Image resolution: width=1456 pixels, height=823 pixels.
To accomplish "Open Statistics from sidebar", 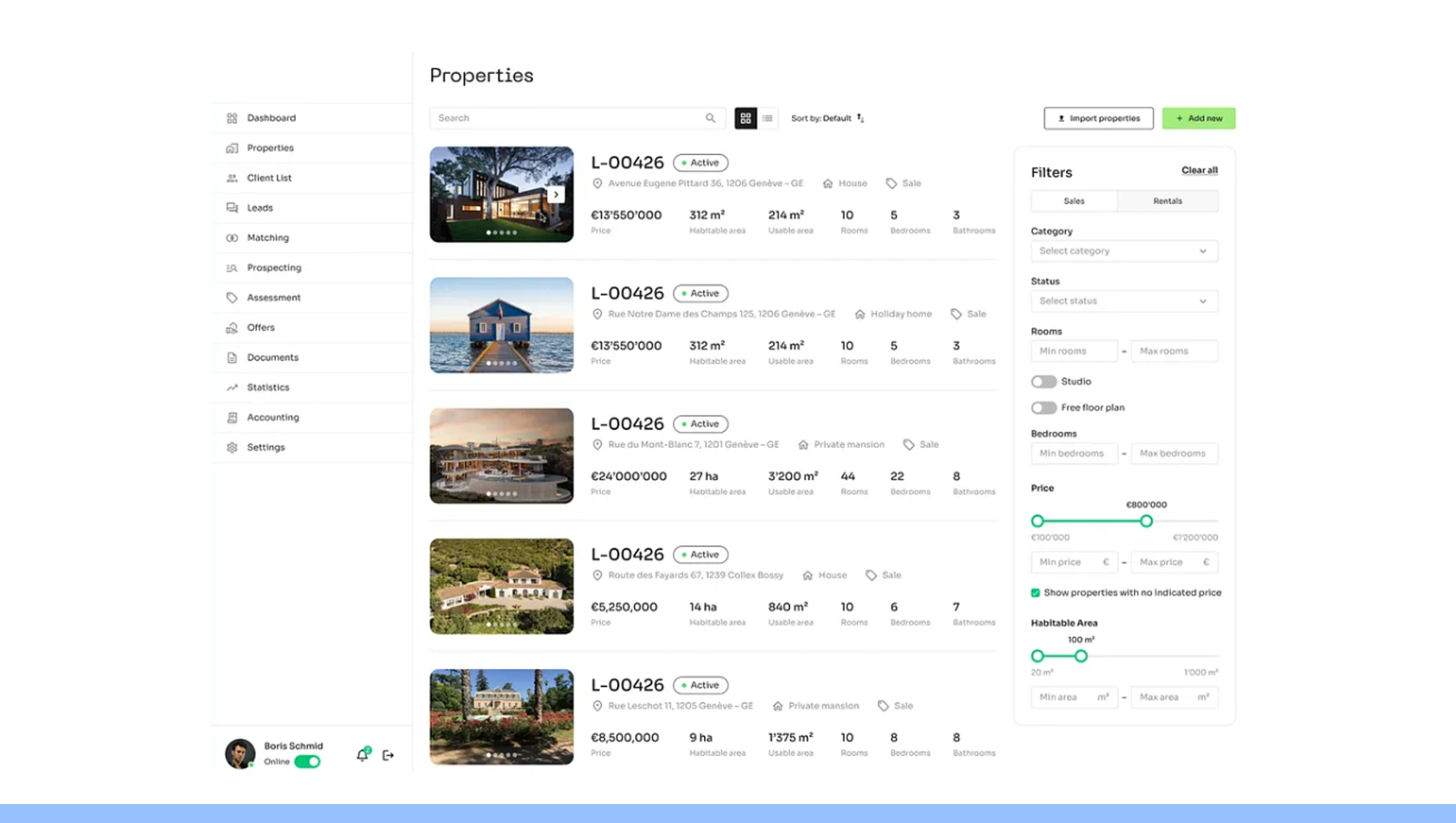I will click(267, 388).
